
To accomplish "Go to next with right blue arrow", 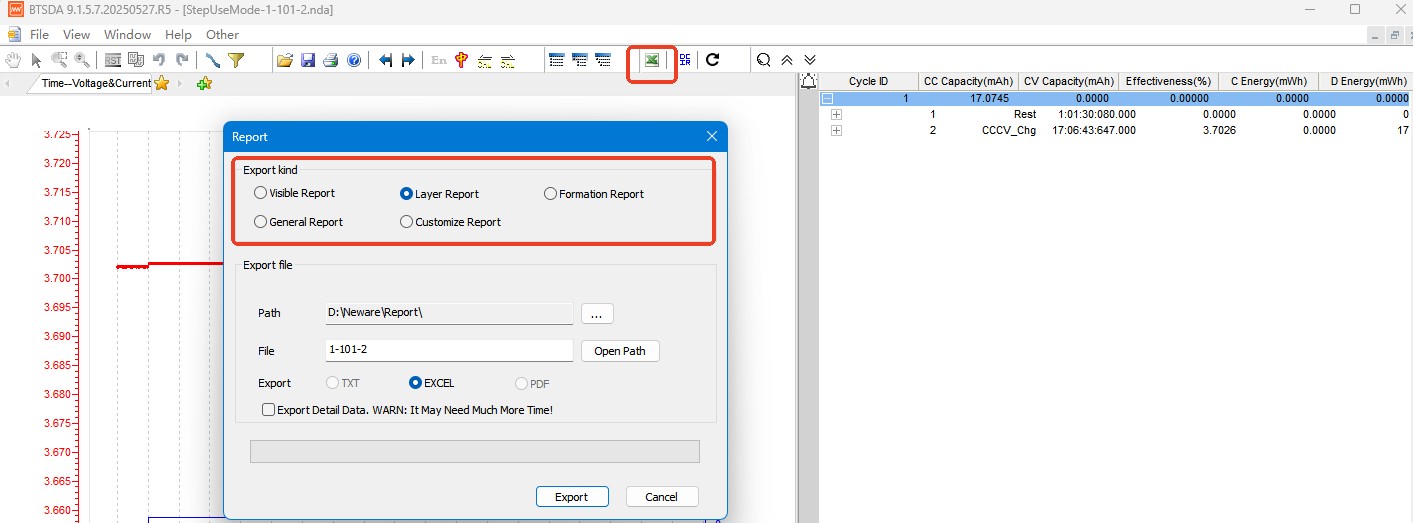I will 408,60.
